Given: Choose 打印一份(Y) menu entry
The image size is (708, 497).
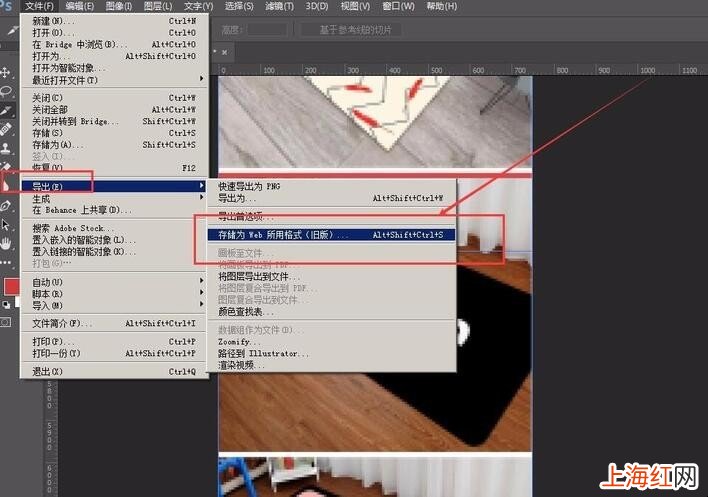Looking at the screenshot, I should point(114,353).
